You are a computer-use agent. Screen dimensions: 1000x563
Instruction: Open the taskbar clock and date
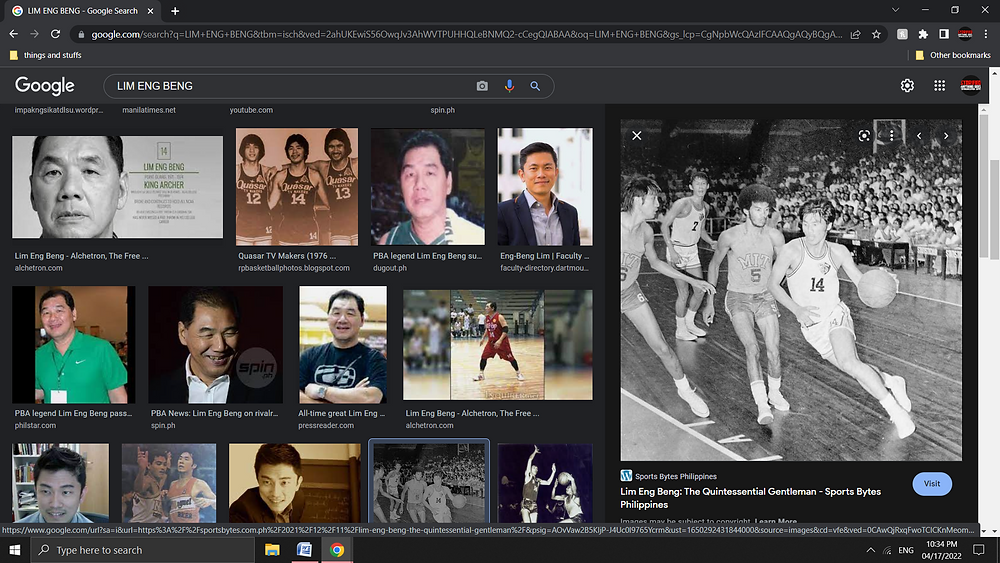pos(941,550)
